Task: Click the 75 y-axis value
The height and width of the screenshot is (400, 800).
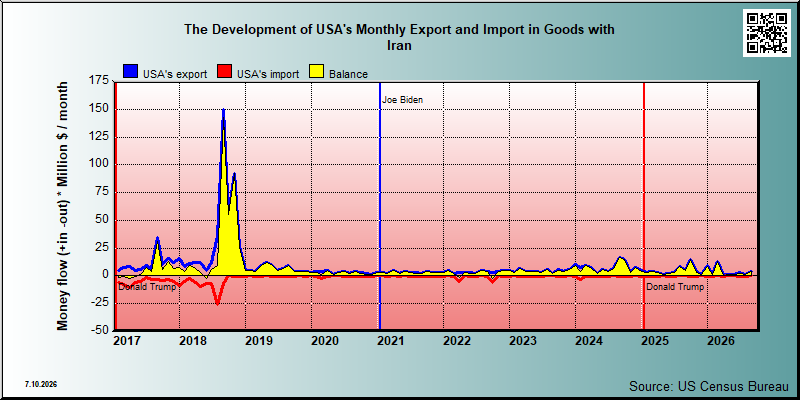Action: coord(102,192)
